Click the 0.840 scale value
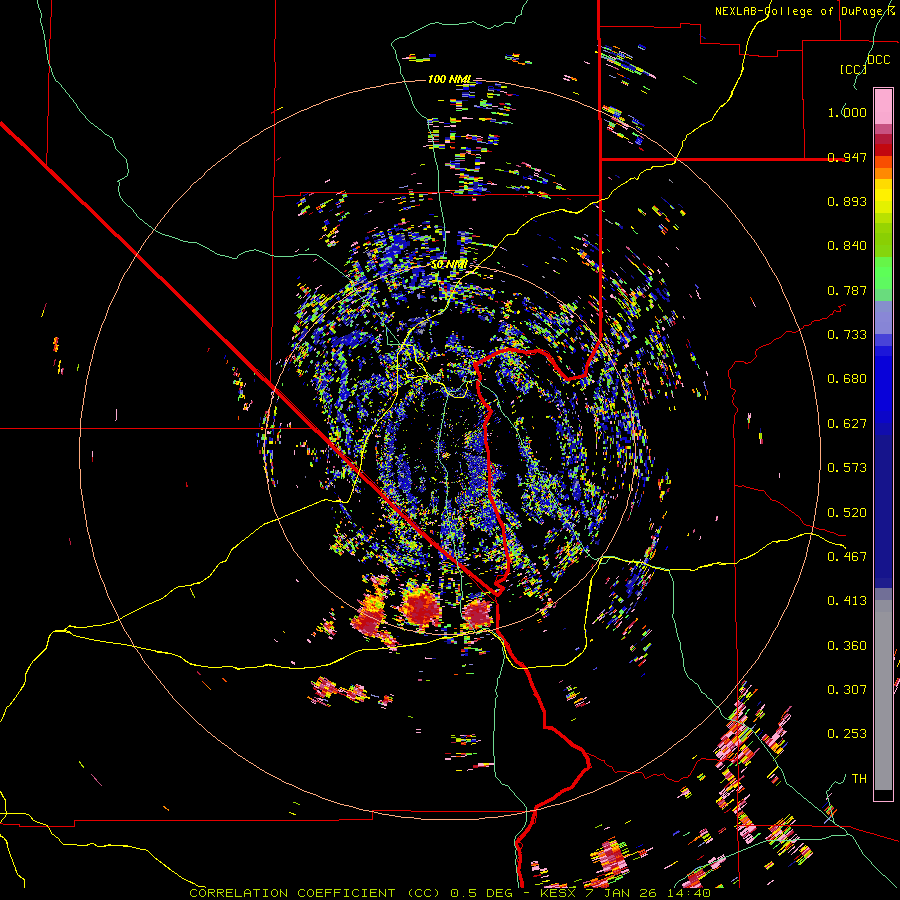This screenshot has width=900, height=900. tap(847, 246)
